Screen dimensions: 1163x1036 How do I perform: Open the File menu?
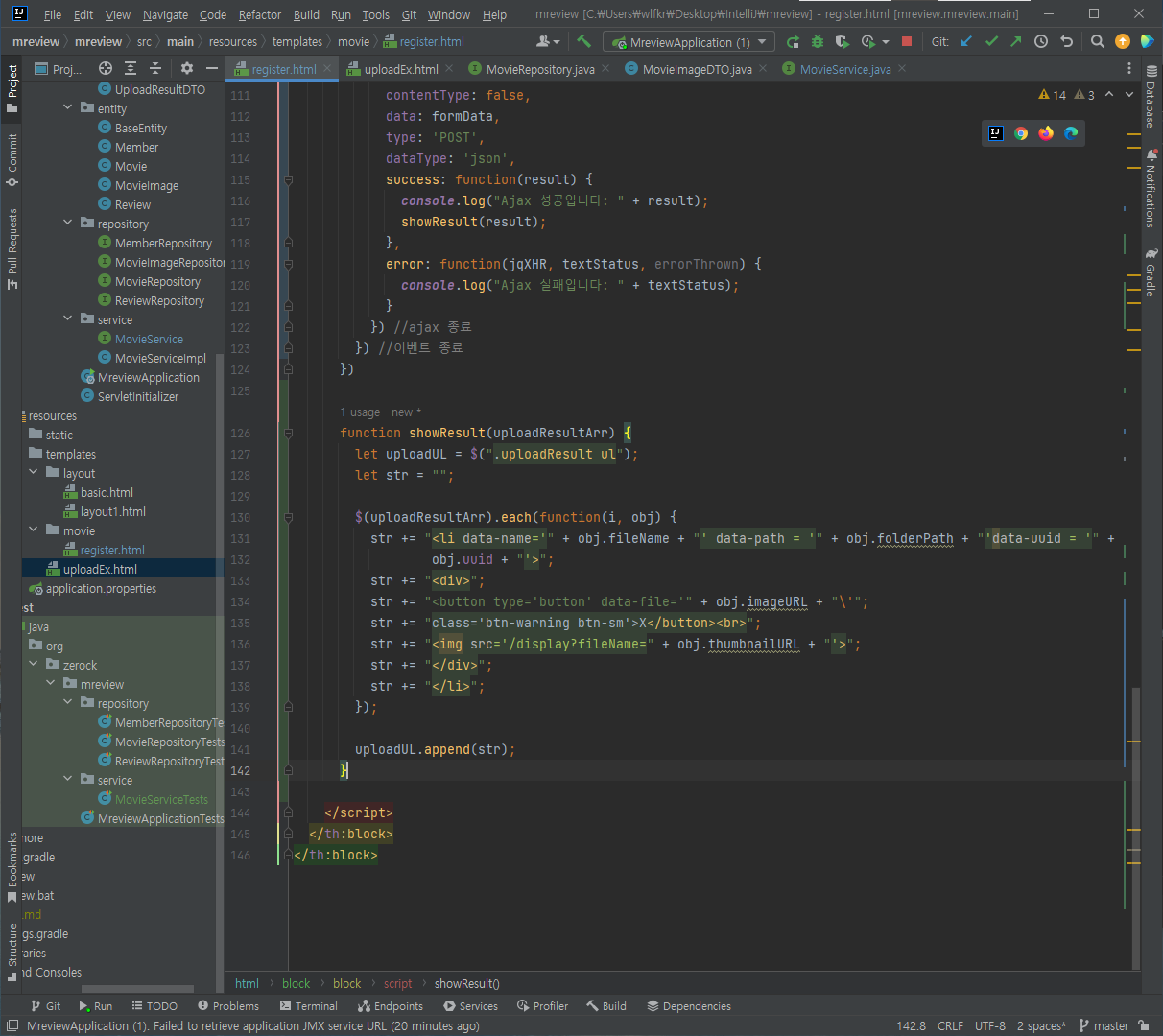point(53,14)
